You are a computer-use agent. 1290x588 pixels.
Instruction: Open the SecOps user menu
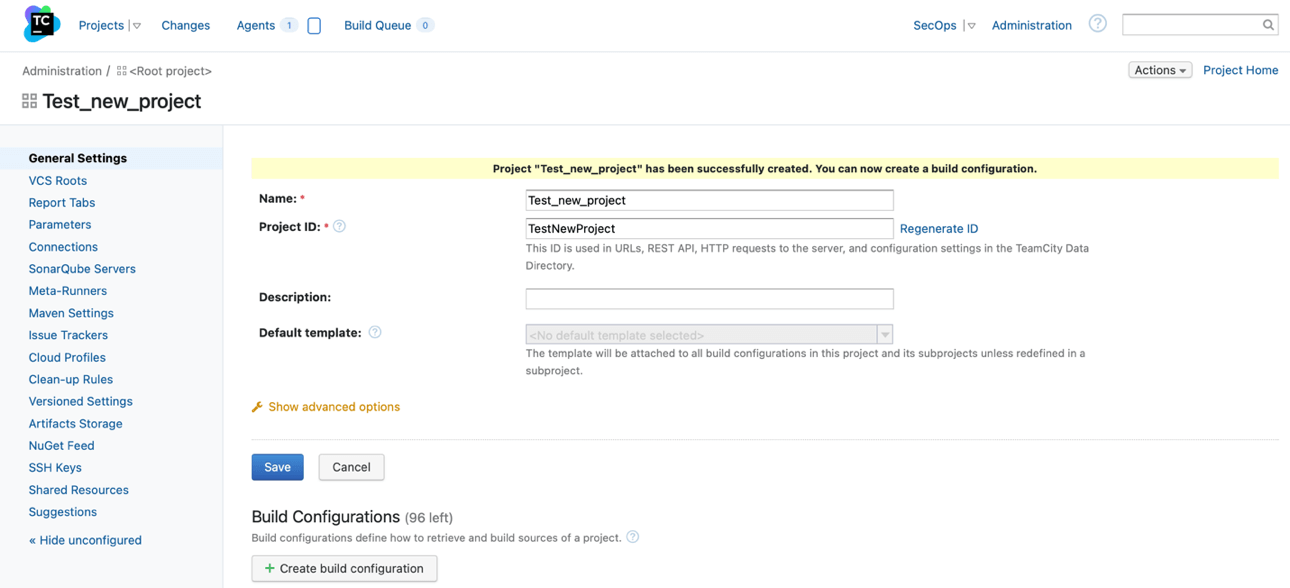click(935, 25)
